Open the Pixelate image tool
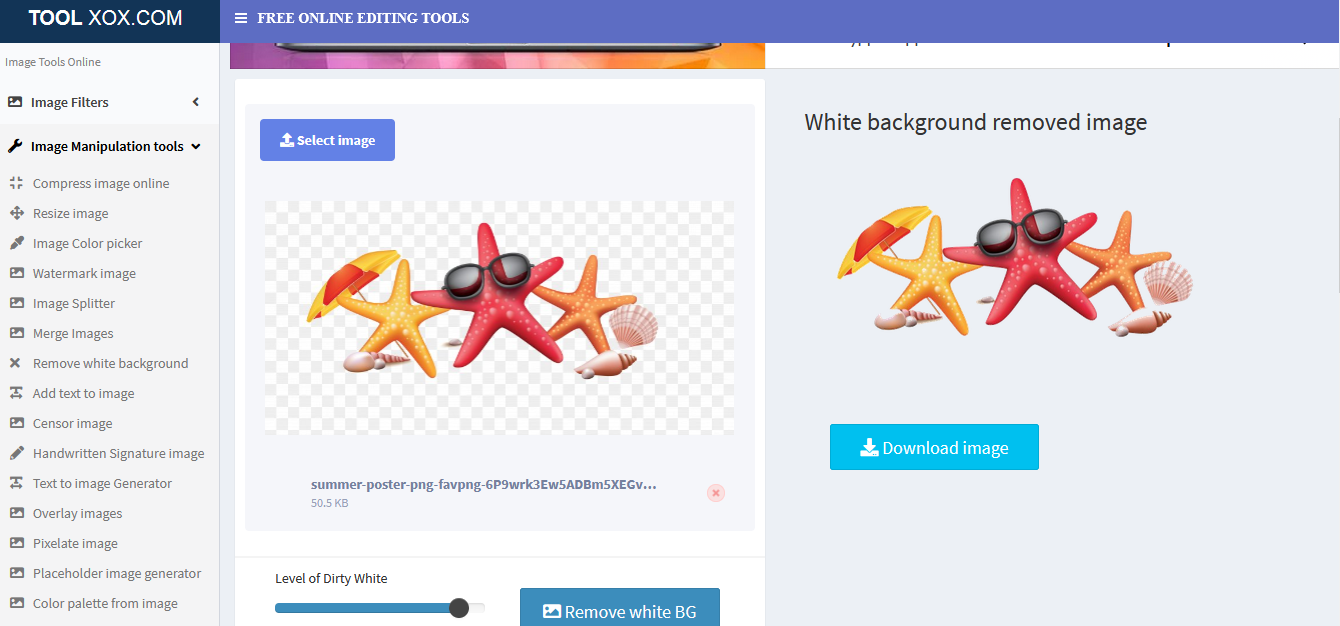The image size is (1340, 626). coord(75,543)
